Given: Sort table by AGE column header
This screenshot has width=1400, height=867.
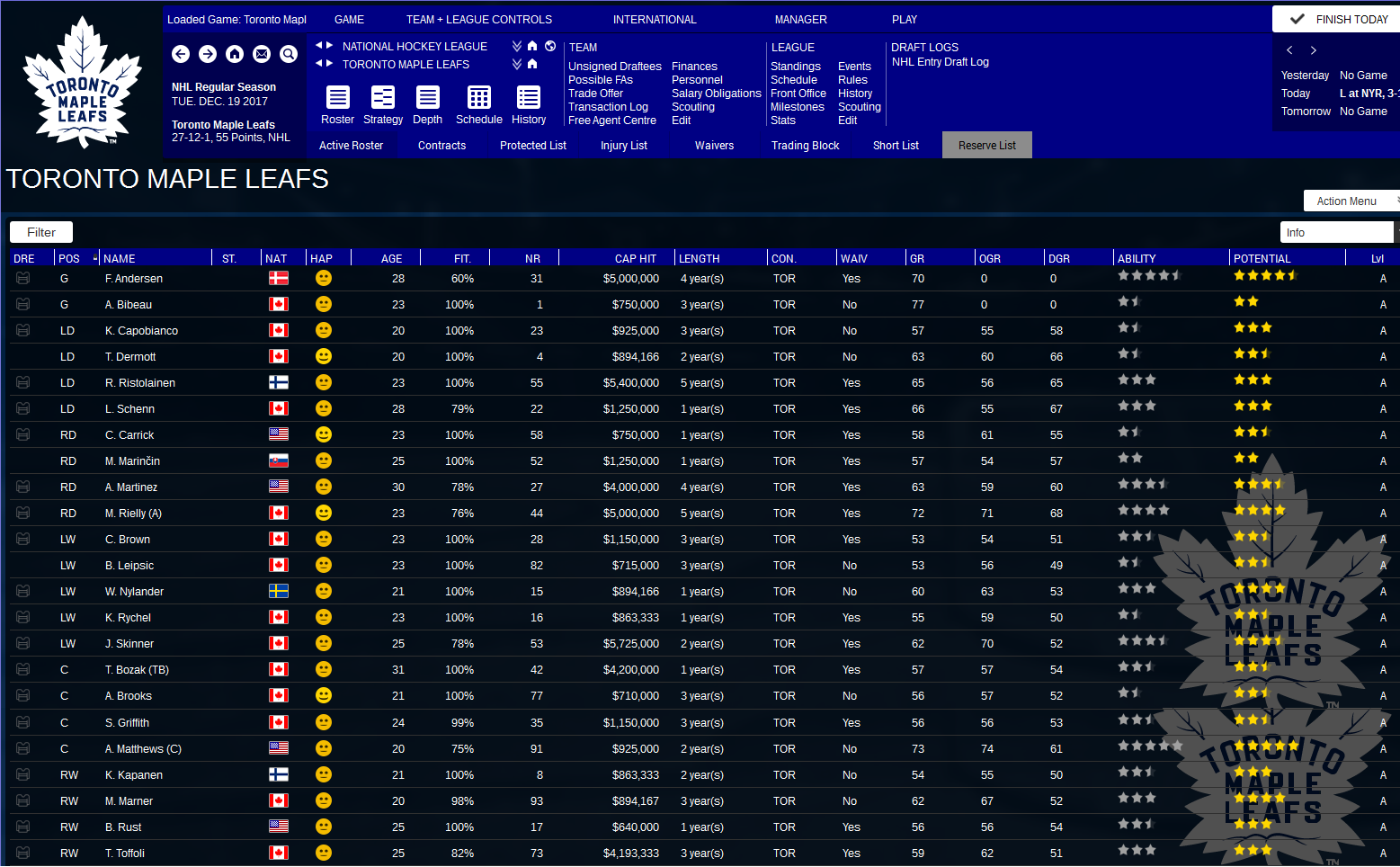Looking at the screenshot, I should 385,258.
